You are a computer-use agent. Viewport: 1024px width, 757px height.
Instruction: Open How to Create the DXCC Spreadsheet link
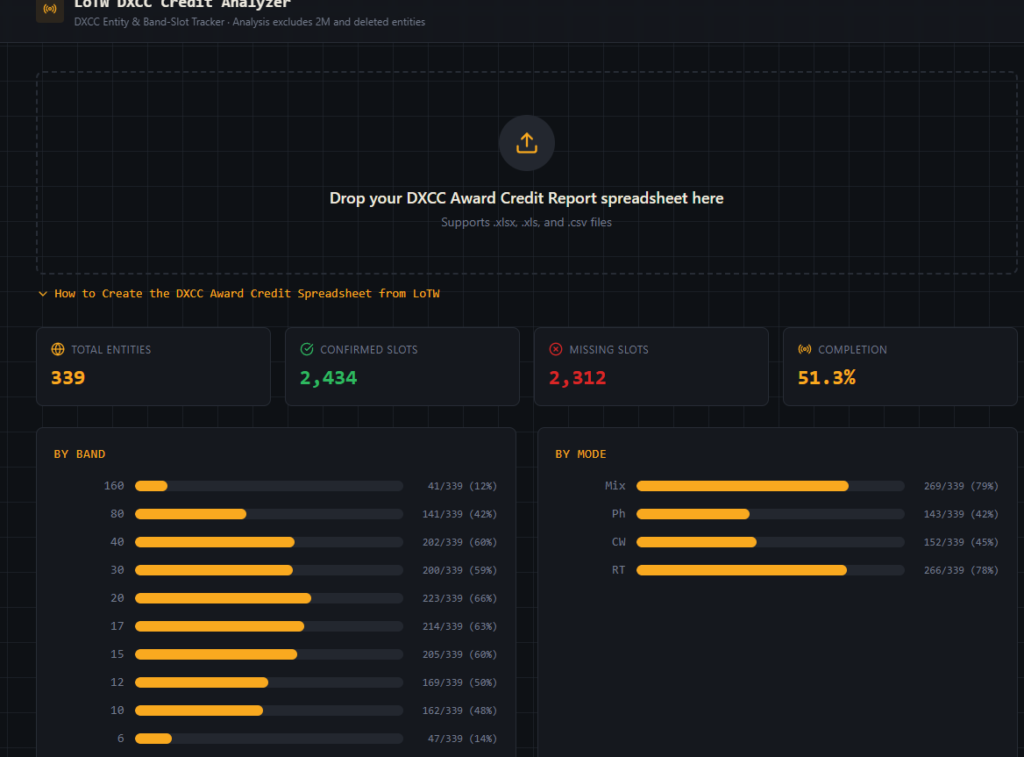[246, 294]
